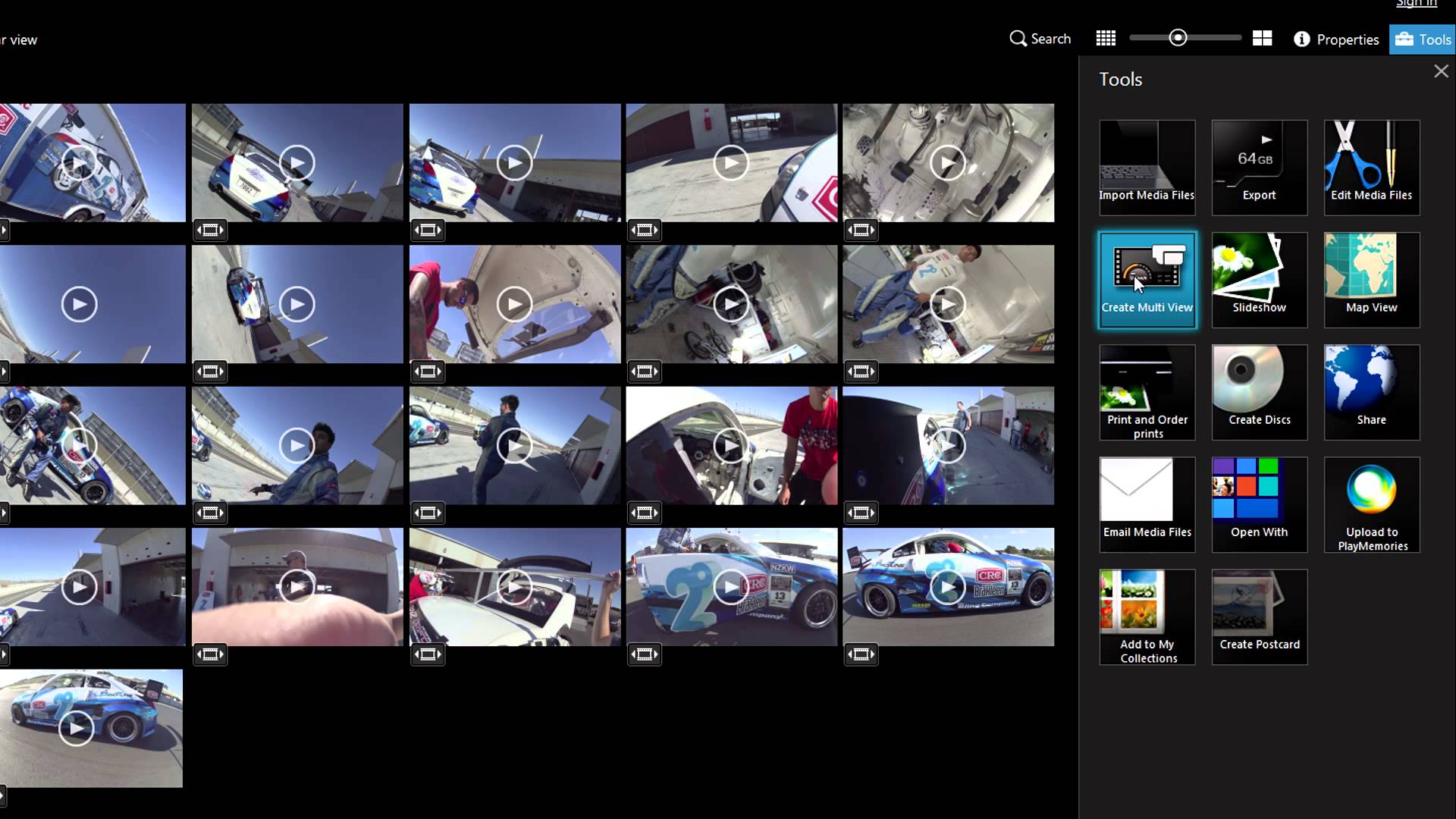Click the Tools tab button
Screen dimensions: 1456x819
coord(1423,39)
